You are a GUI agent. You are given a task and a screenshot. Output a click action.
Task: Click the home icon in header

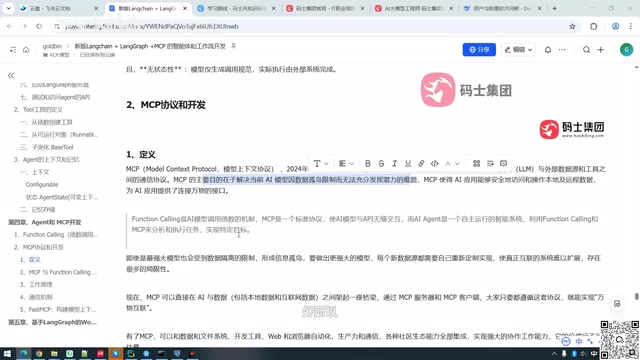pos(26,50)
